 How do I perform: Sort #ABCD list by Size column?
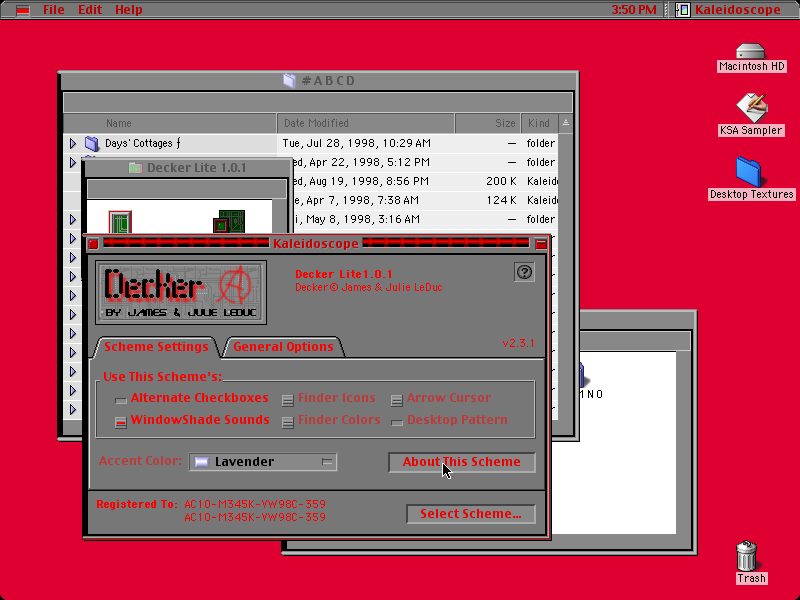[488, 123]
